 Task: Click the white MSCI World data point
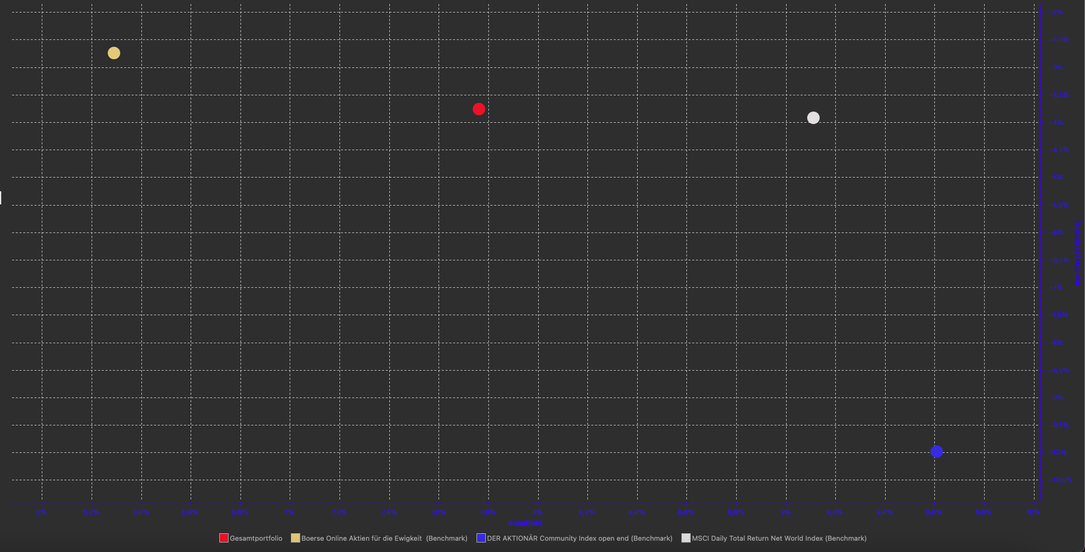(813, 118)
